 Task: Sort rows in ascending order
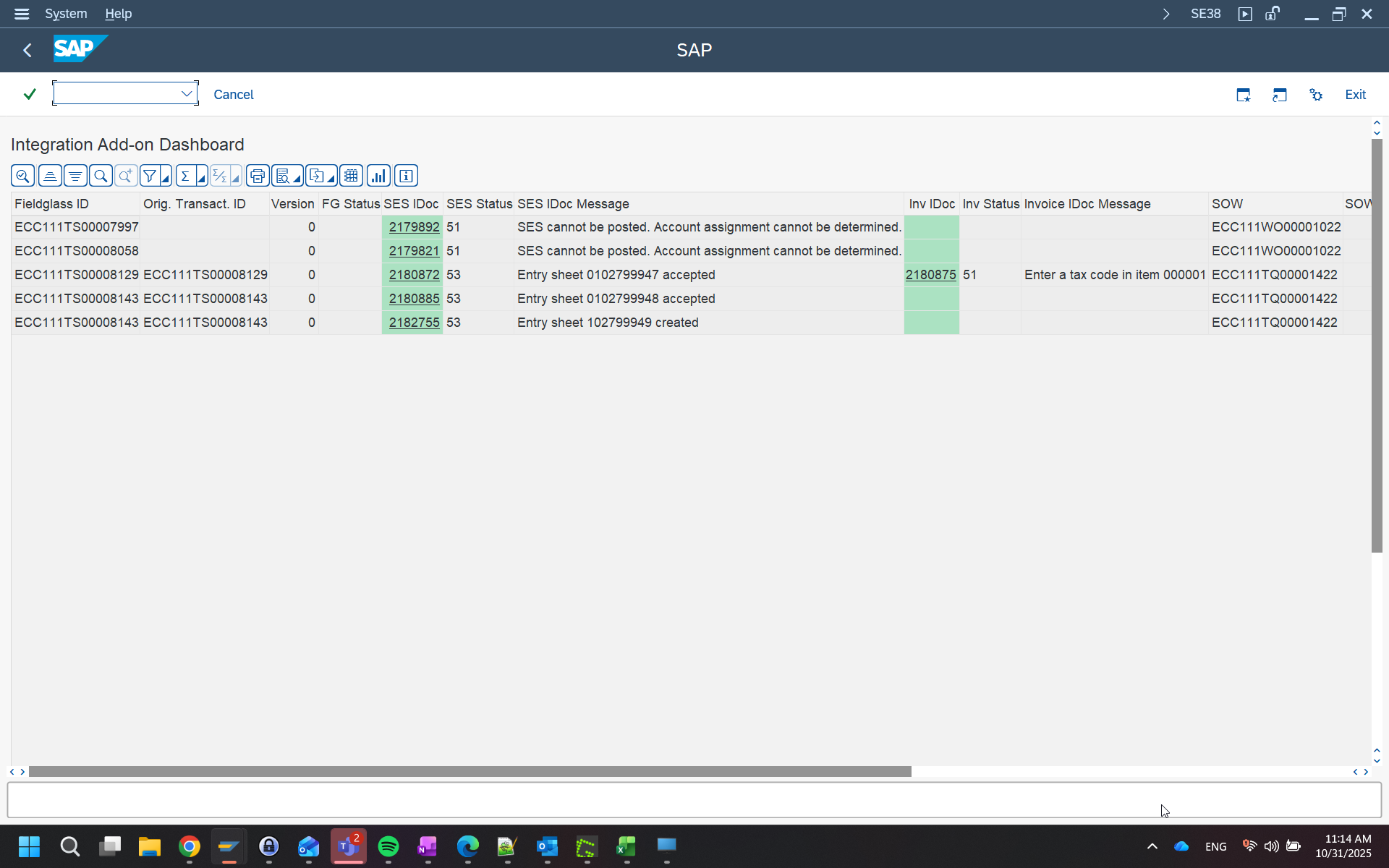click(x=50, y=176)
